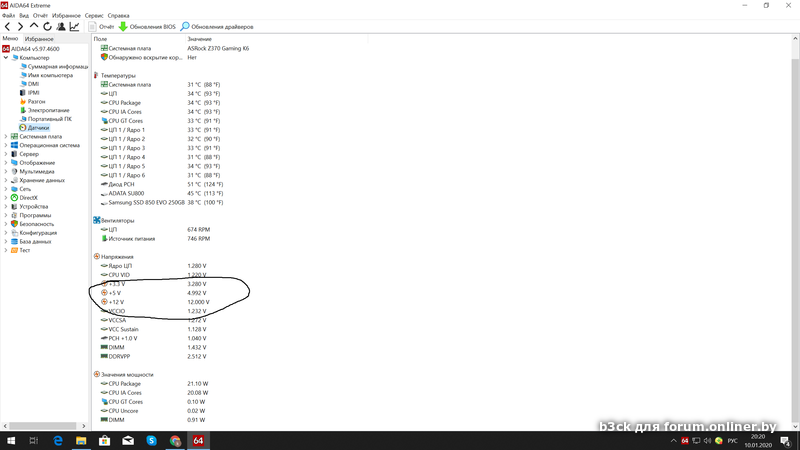Expand the Сеть tree node
Image resolution: width=800 pixels, height=450 pixels.
tap(6, 189)
